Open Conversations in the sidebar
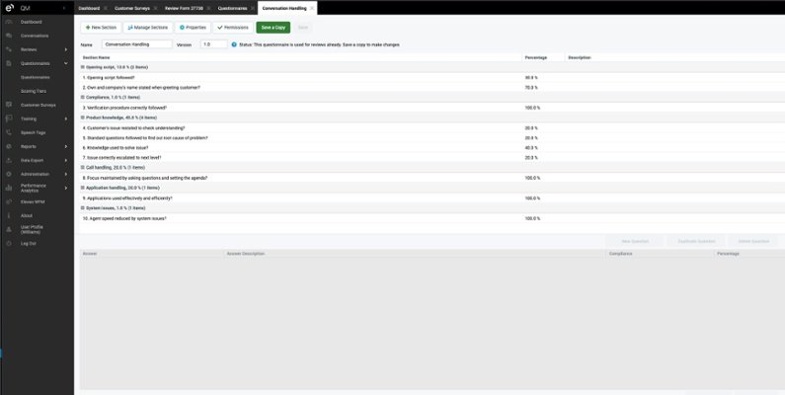The image size is (785, 395). (35, 36)
